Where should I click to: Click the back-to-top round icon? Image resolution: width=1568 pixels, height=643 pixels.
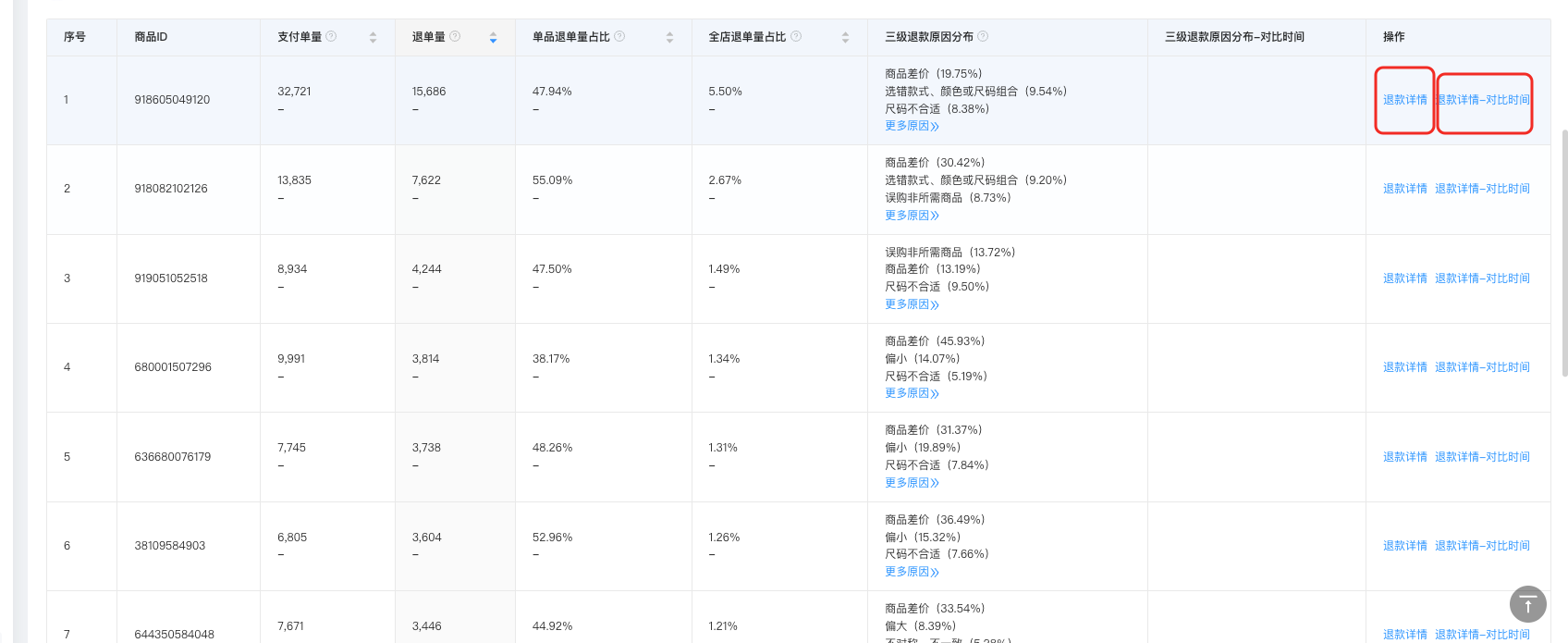[x=1528, y=604]
